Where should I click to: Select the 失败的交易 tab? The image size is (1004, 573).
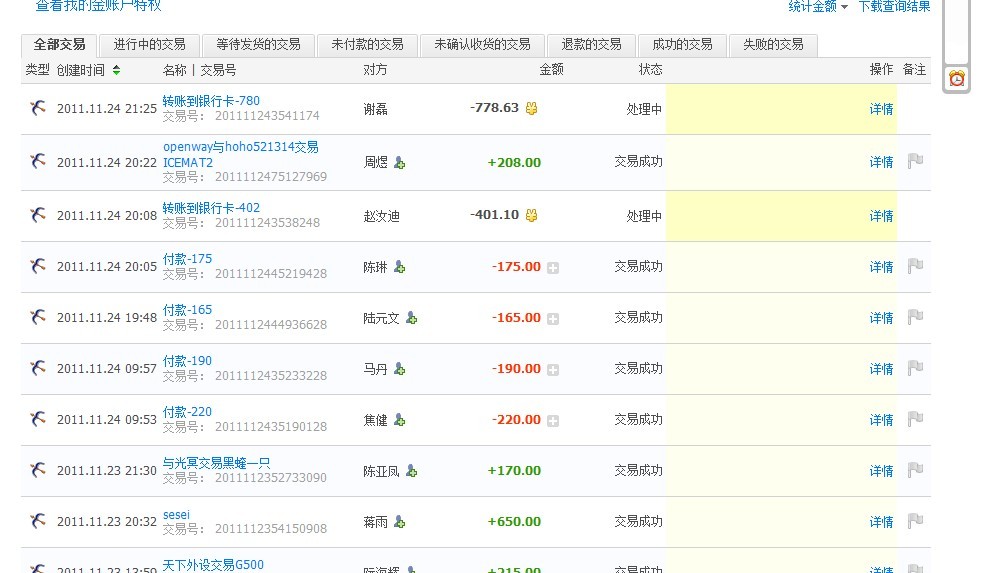point(772,45)
